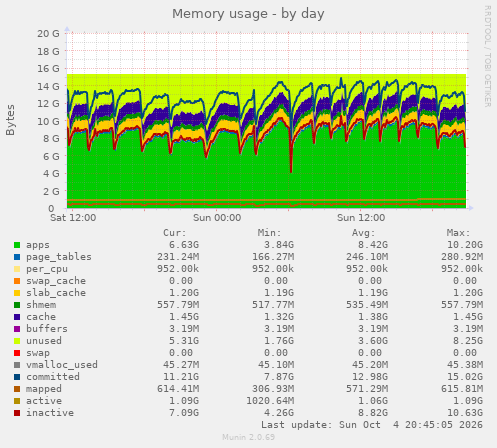Click the shmem legend color swatch
The width and height of the screenshot is (497, 448).
point(17,305)
